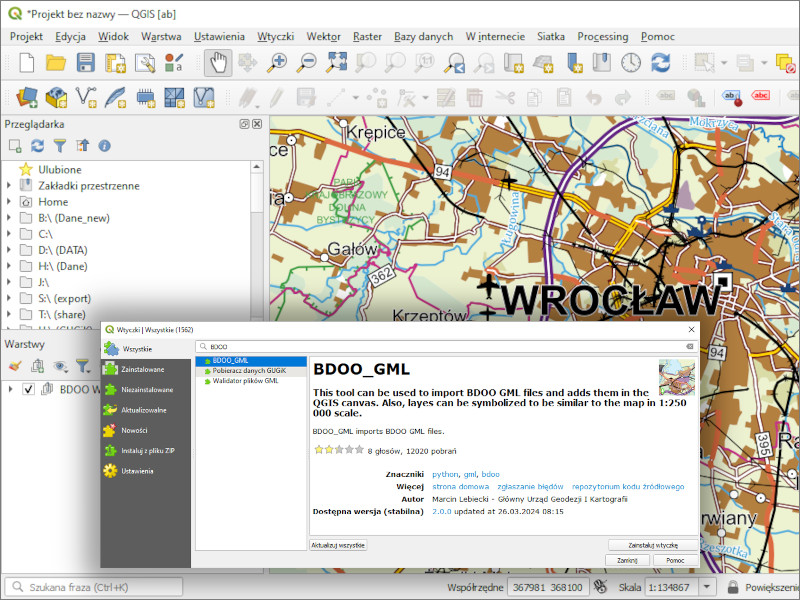800x600 pixels.
Task: Click the Szukana fraza locator field
Action: [94, 587]
